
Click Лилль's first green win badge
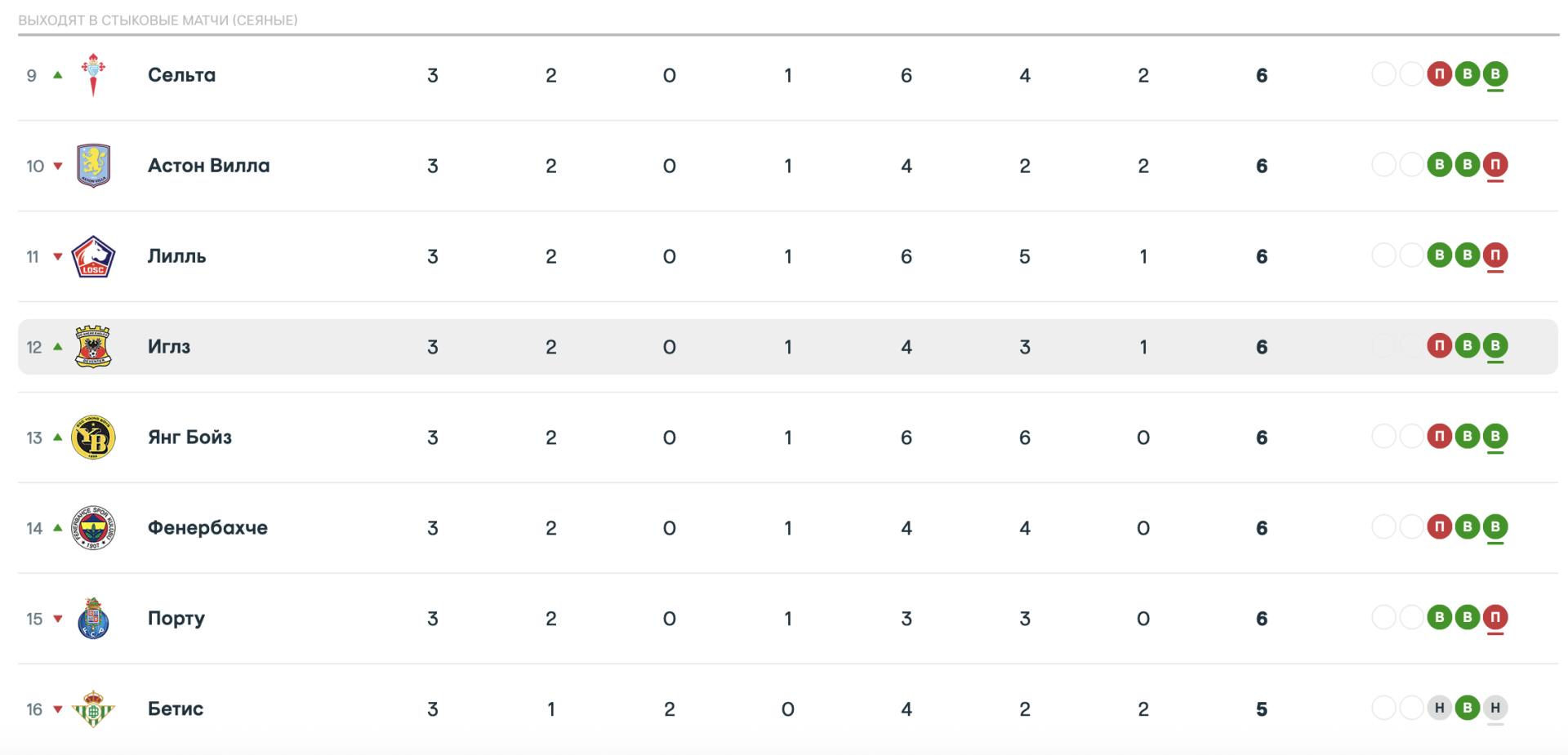tap(1439, 255)
